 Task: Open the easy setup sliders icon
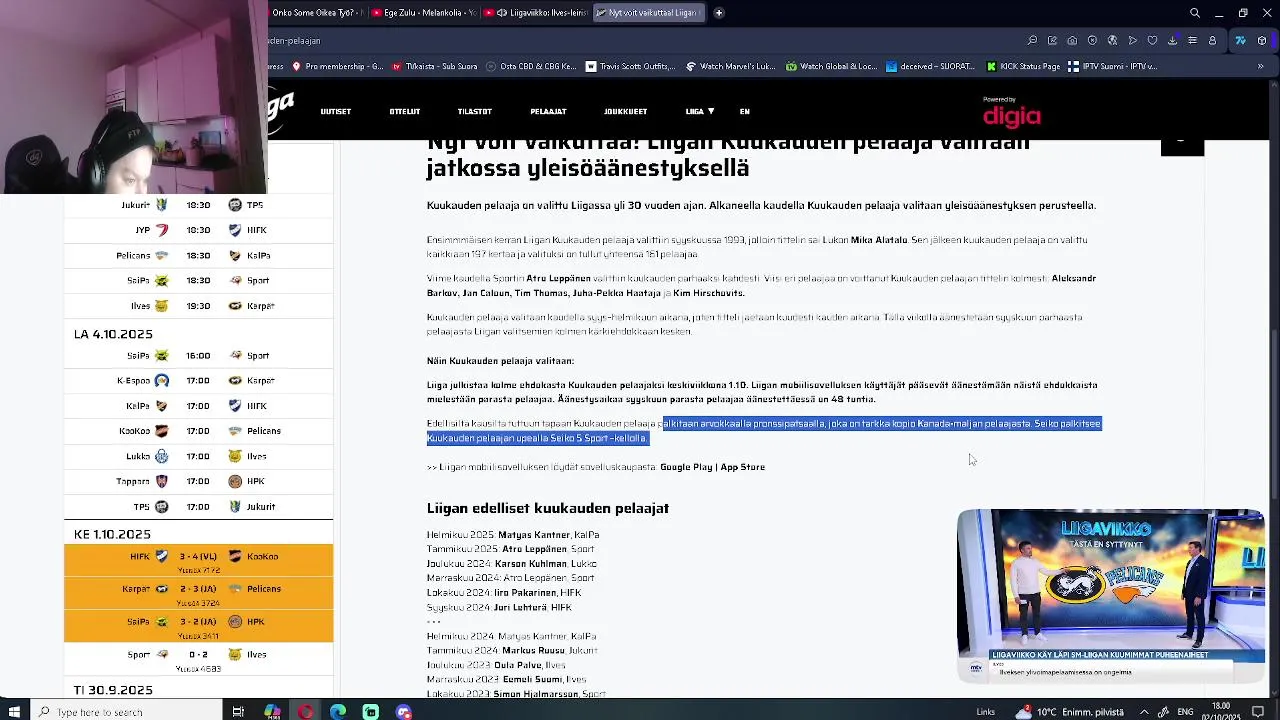[x=1192, y=41]
